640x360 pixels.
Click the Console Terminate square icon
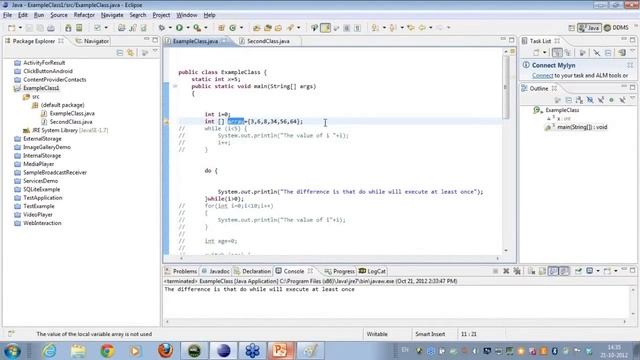tap(495, 271)
